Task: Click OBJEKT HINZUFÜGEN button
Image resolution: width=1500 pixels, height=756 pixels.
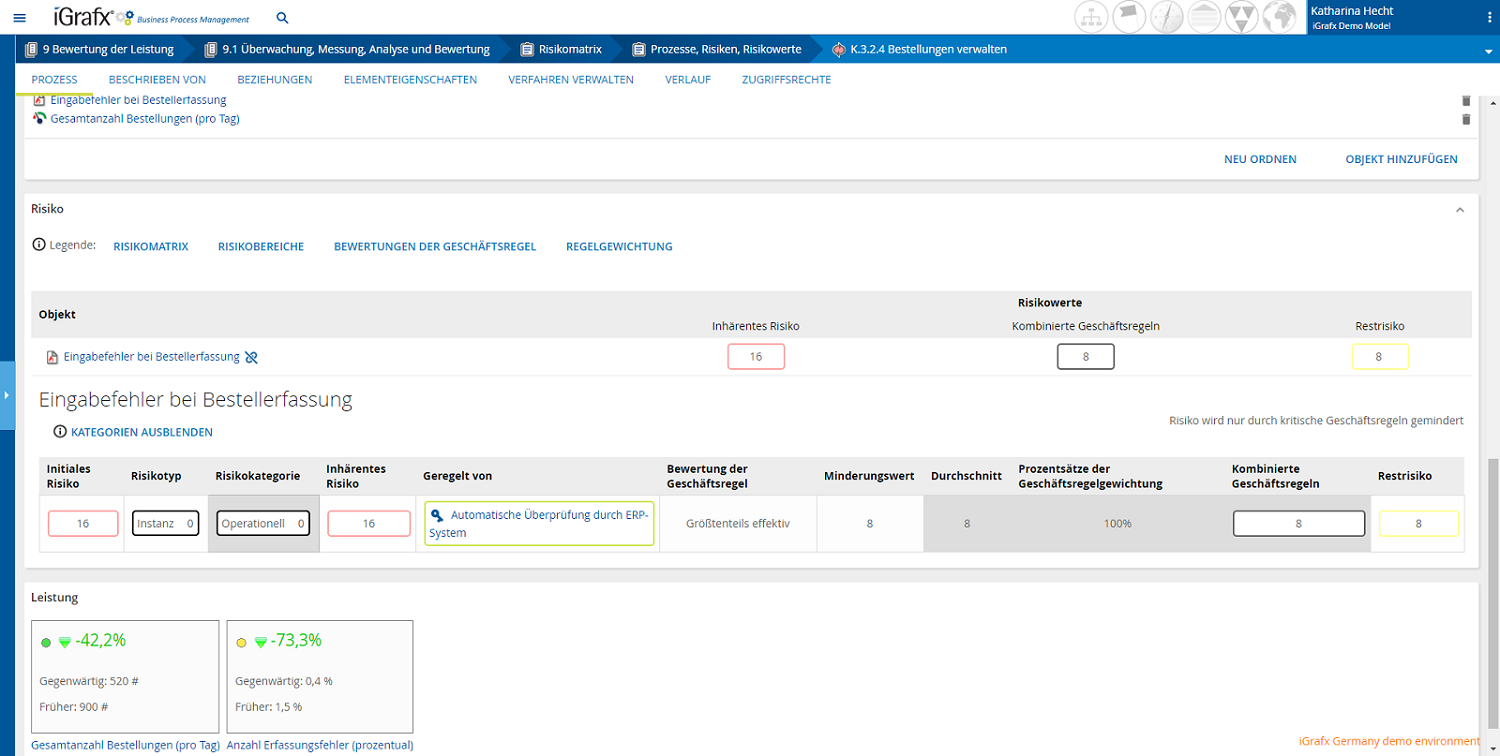Action: [1401, 159]
